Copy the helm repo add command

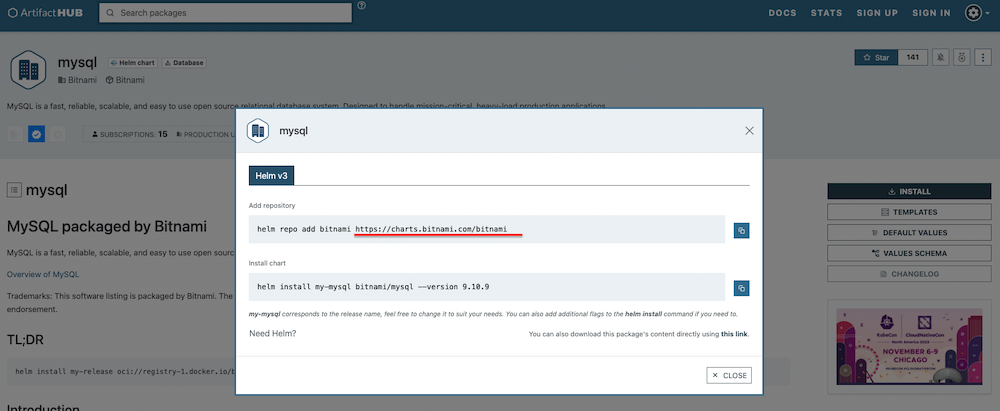pos(742,230)
